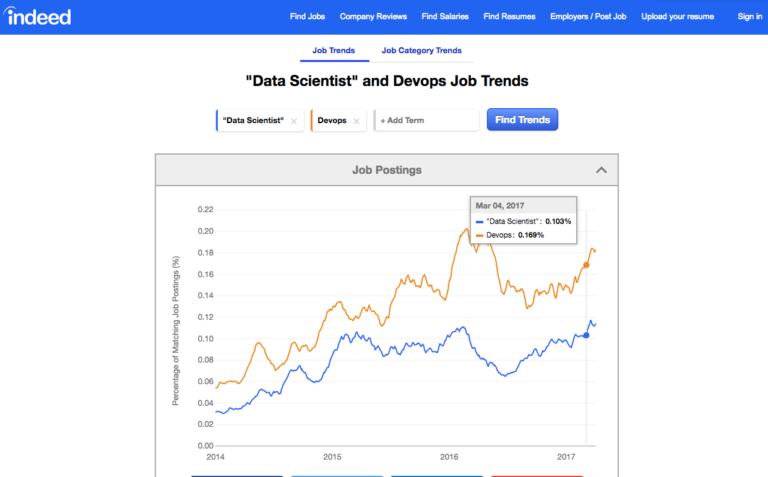Open the Find Salaries page
768x477 pixels.
[x=444, y=16]
